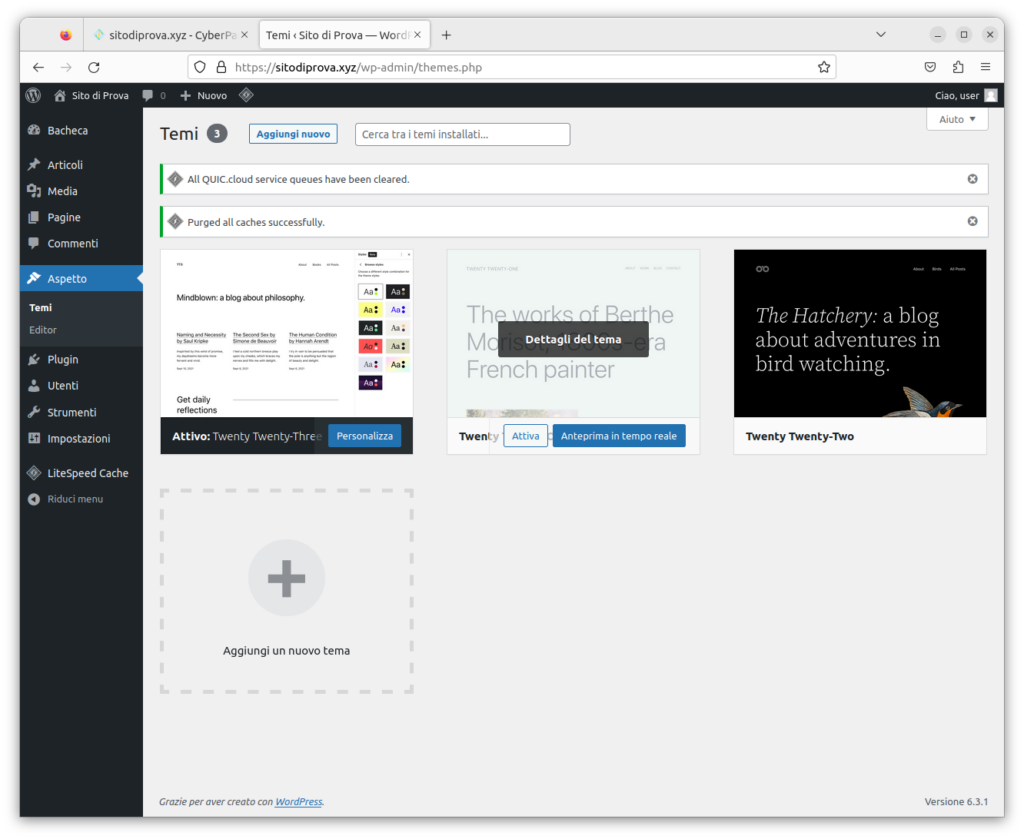Open tracking protection shield icon
The image size is (1024, 839).
(x=200, y=67)
